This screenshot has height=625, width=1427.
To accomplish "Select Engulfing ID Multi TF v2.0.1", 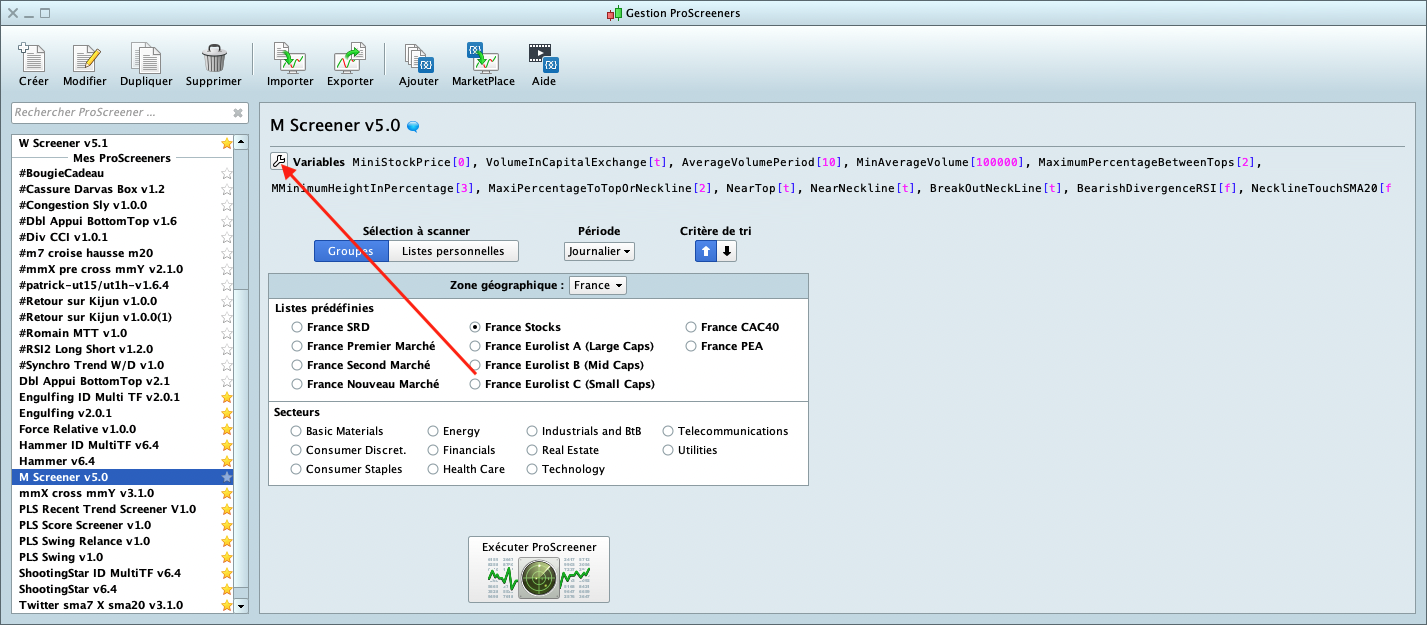I will (123, 397).
